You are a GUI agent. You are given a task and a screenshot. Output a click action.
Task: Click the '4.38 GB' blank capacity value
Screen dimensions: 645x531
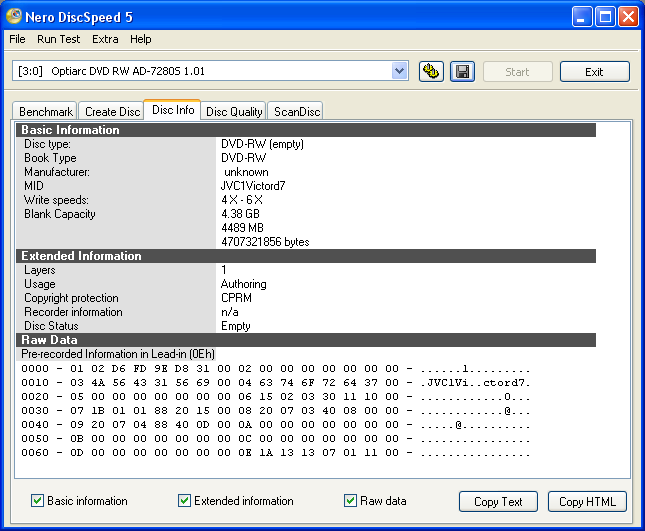(x=240, y=214)
